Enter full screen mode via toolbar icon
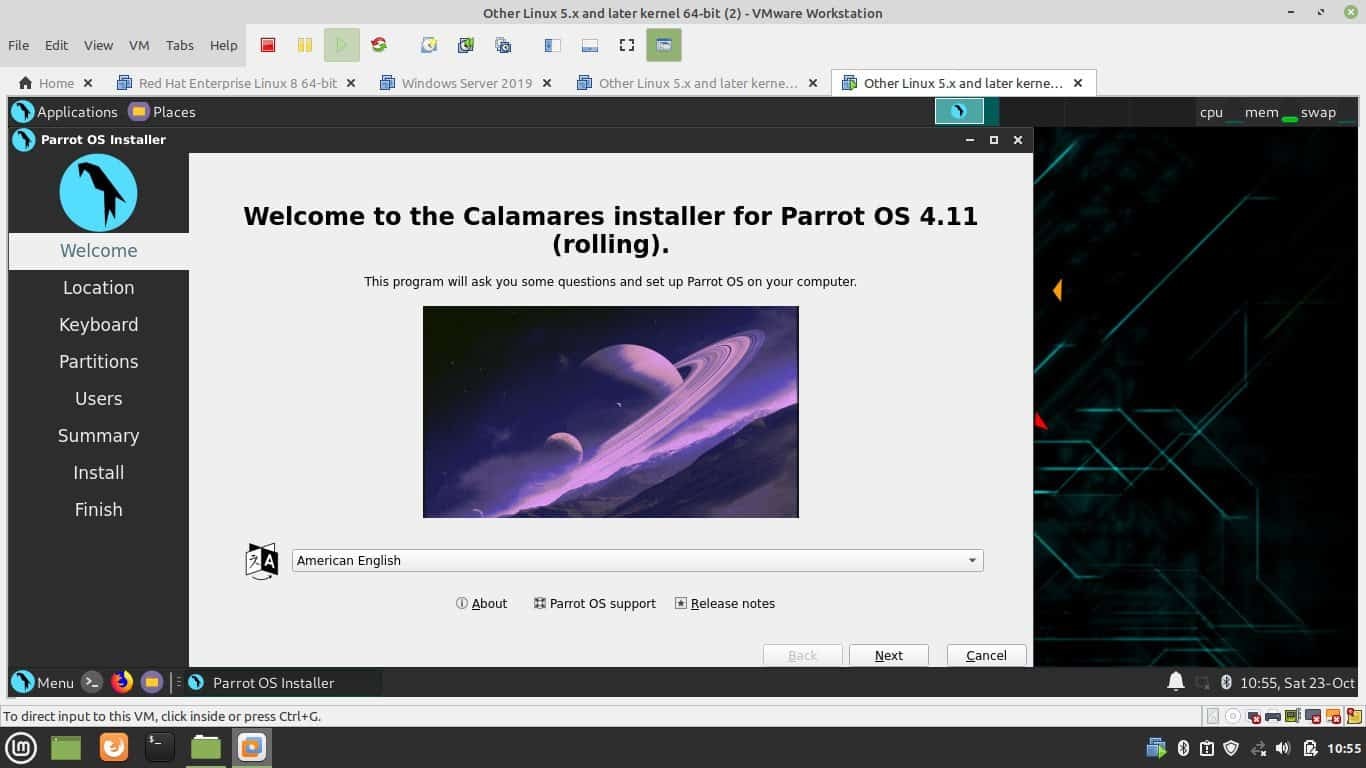 (x=627, y=45)
